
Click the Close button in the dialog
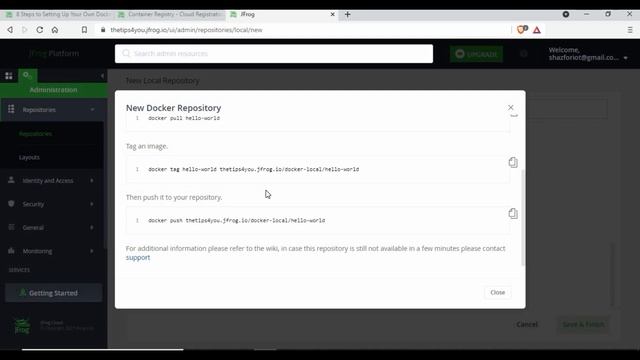(498, 292)
